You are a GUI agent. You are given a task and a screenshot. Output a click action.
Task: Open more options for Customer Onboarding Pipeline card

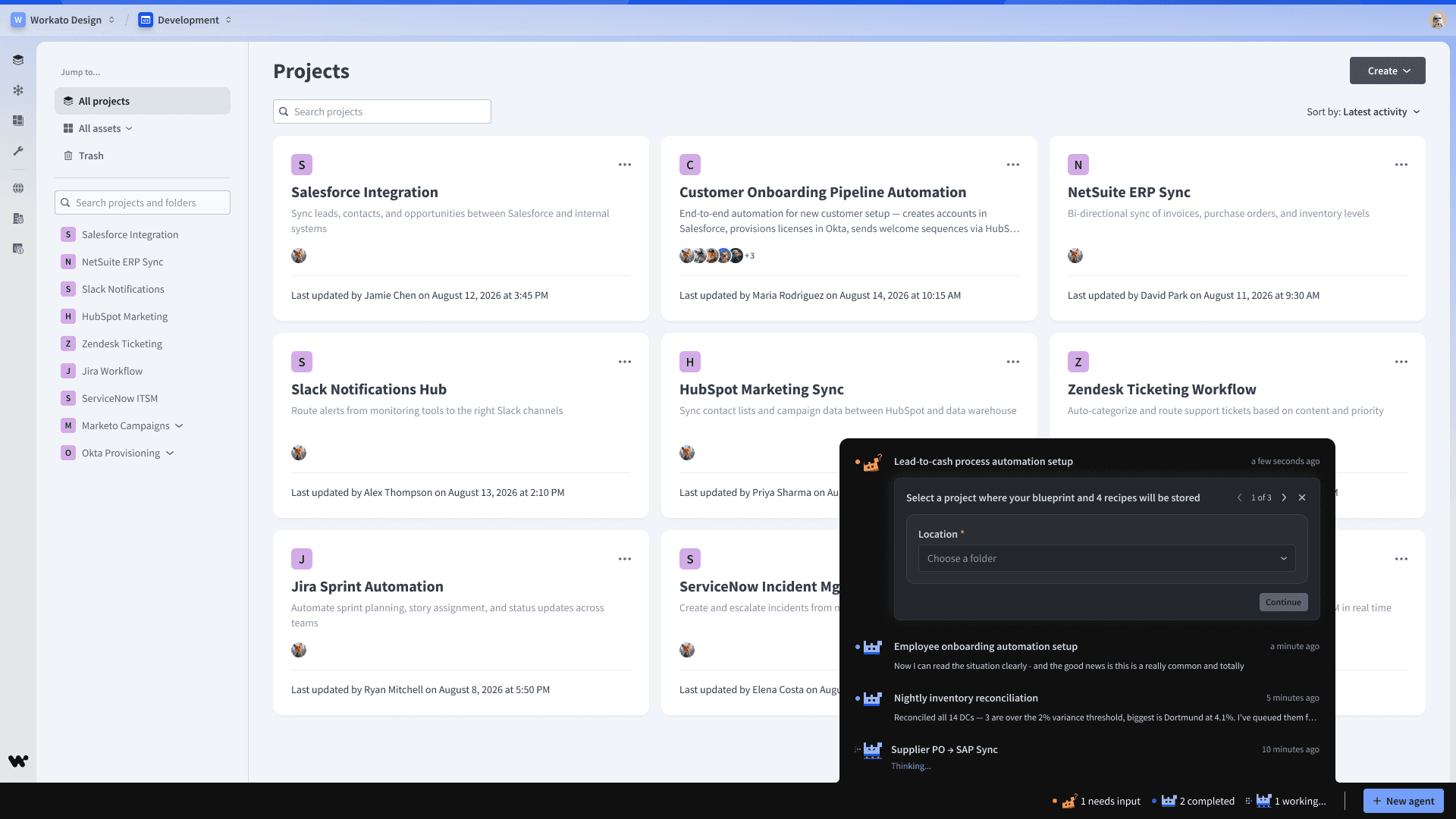click(x=1013, y=165)
